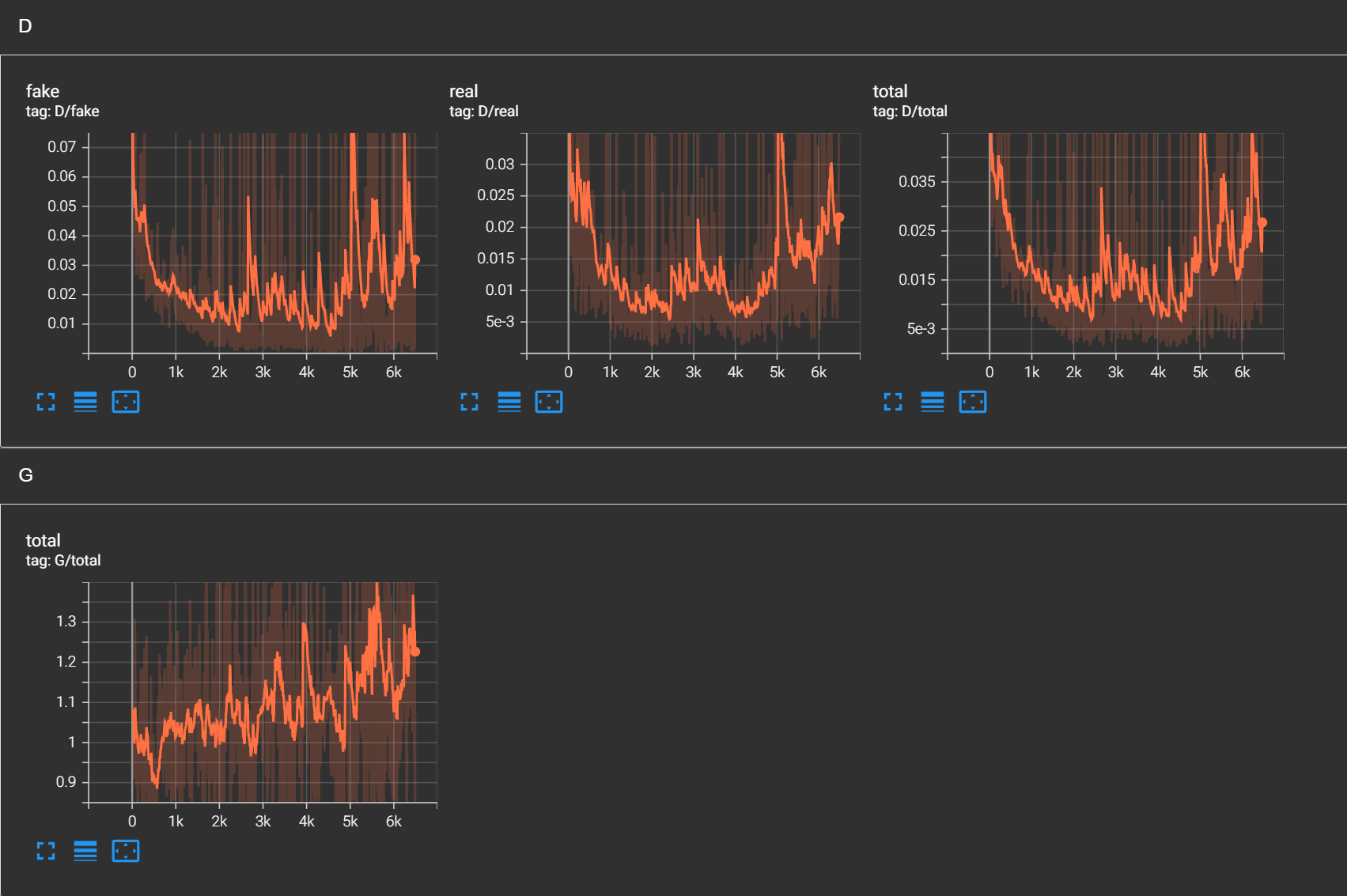Click the 6k x-axis label on G/total chart
The height and width of the screenshot is (896, 1347).
[x=394, y=822]
